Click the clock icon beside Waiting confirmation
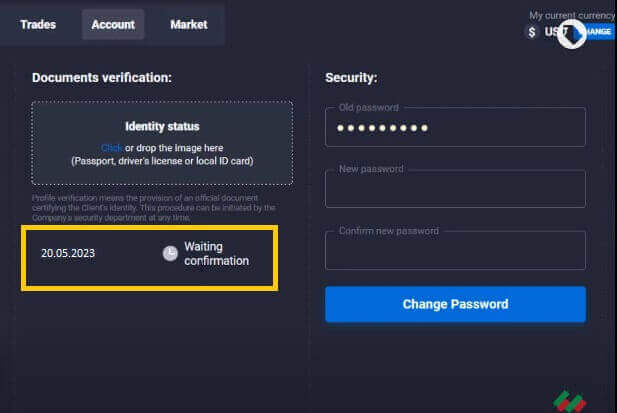 click(170, 253)
